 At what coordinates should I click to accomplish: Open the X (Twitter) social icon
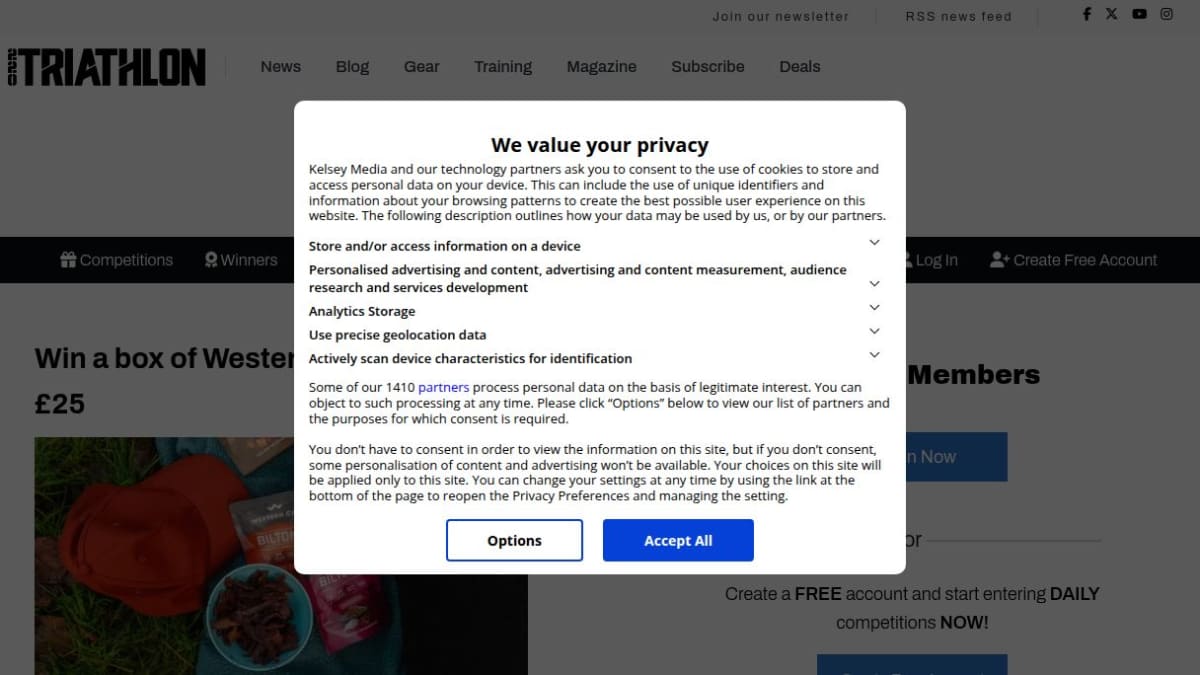[1112, 14]
